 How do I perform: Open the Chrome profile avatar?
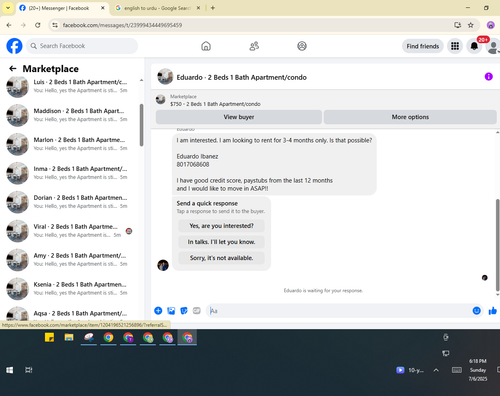tap(490, 25)
